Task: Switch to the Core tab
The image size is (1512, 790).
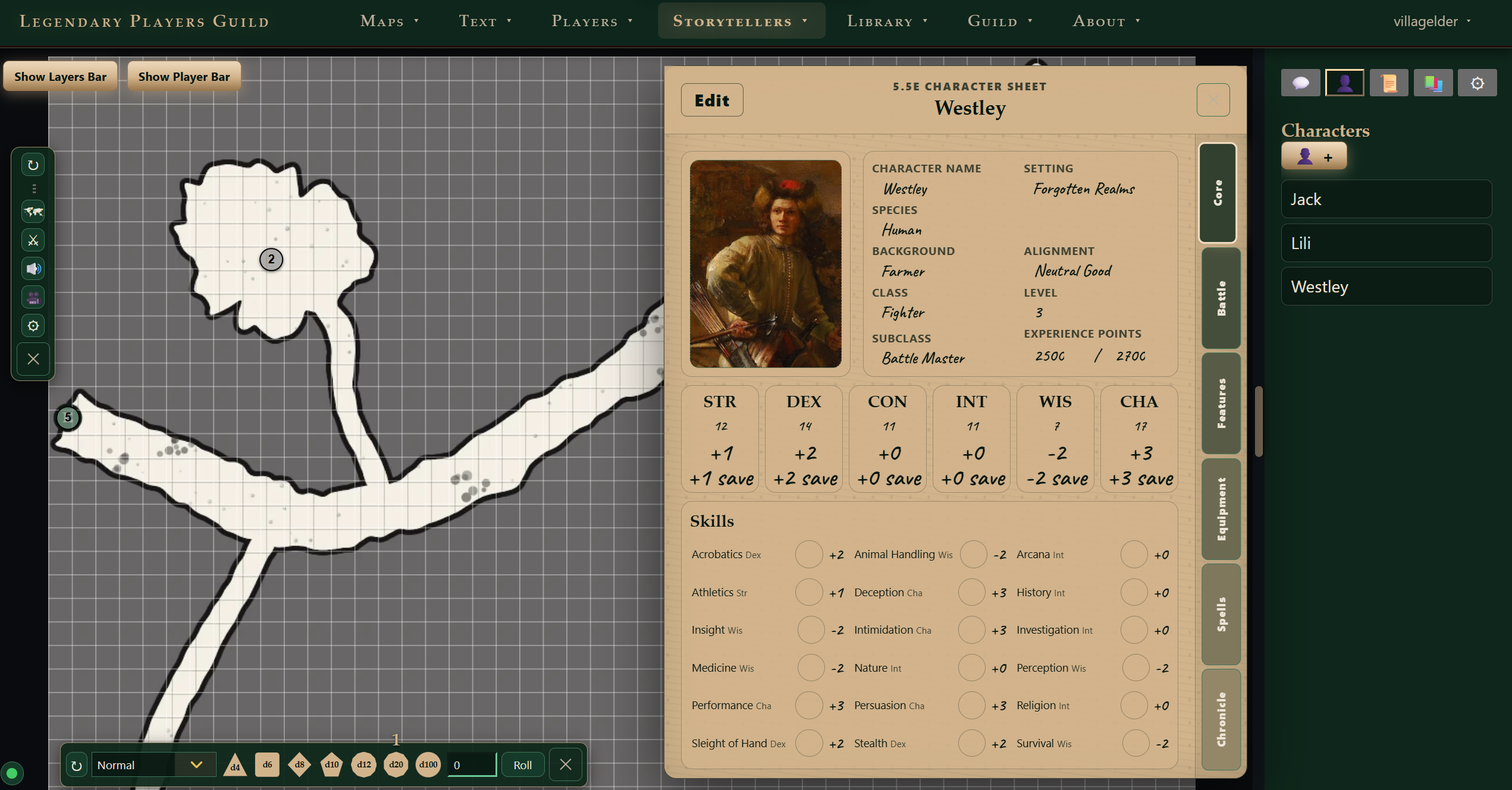Action: pos(1218,193)
